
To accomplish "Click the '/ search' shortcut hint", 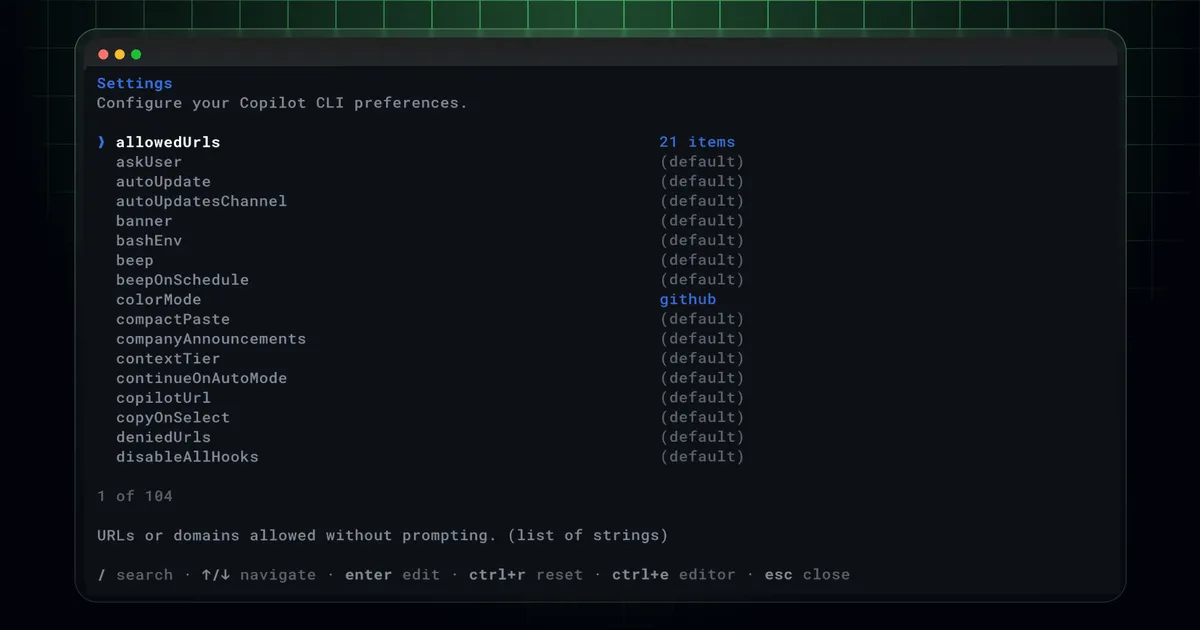I will (x=135, y=575).
